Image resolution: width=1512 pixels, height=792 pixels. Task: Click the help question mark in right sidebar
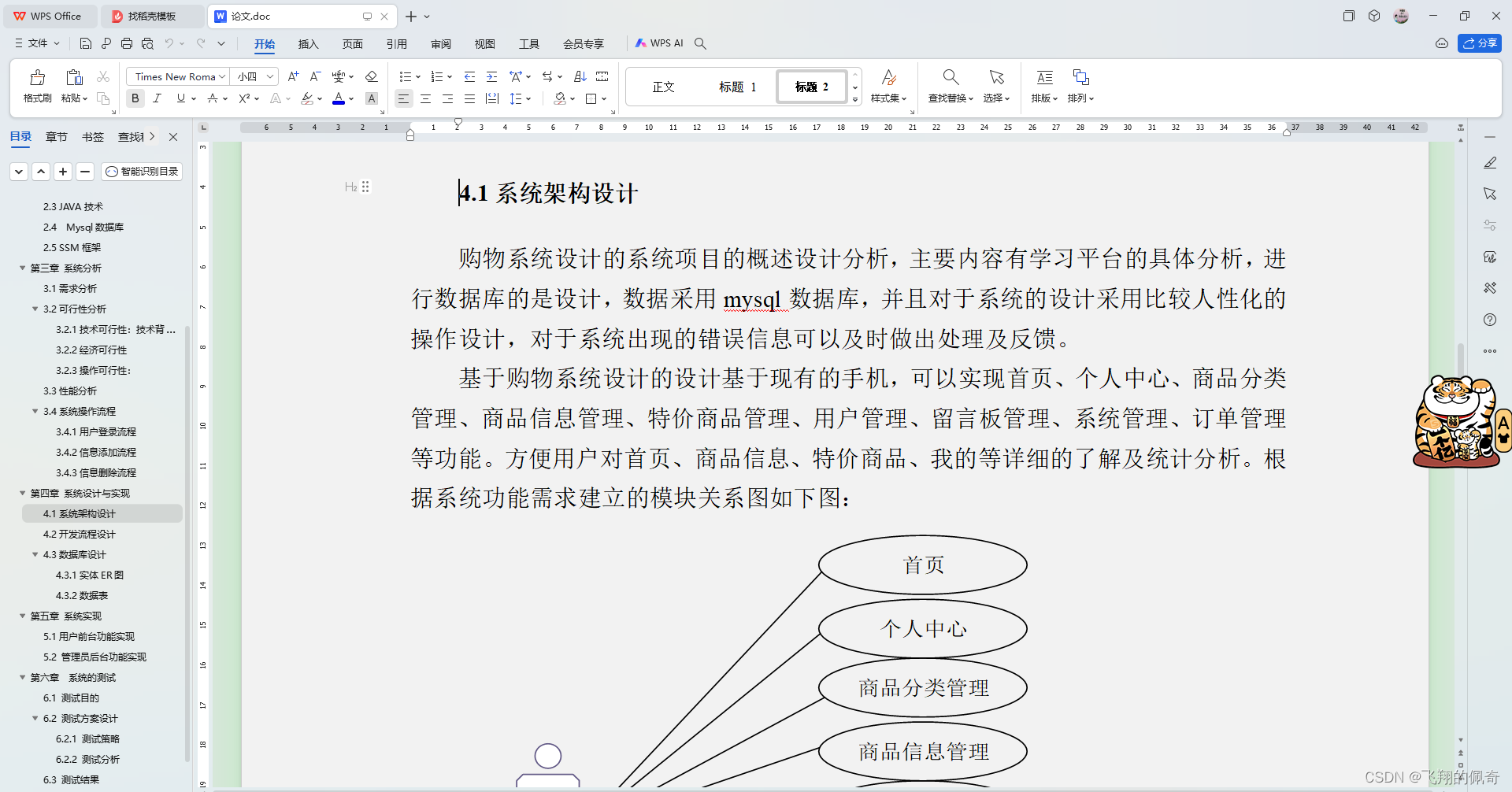[x=1490, y=320]
